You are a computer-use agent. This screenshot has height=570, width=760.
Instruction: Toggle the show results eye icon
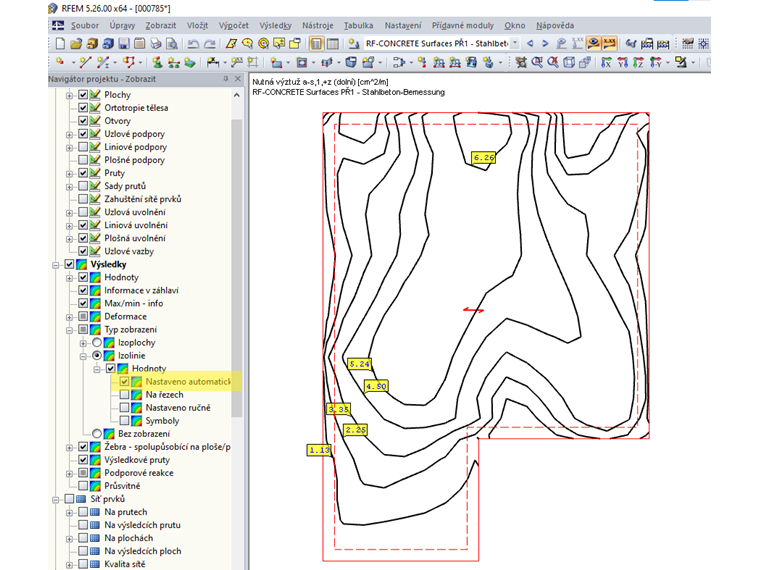[x=594, y=44]
